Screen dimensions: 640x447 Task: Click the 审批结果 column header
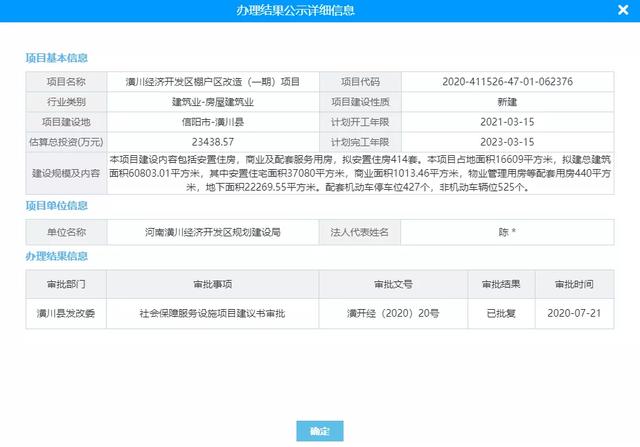tap(501, 284)
